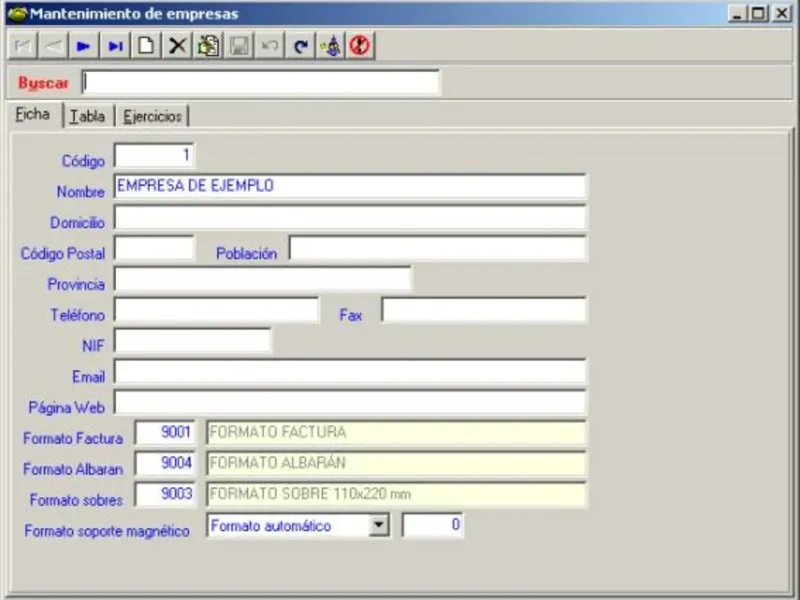Click the copy/paste clipboard icon

click(208, 46)
